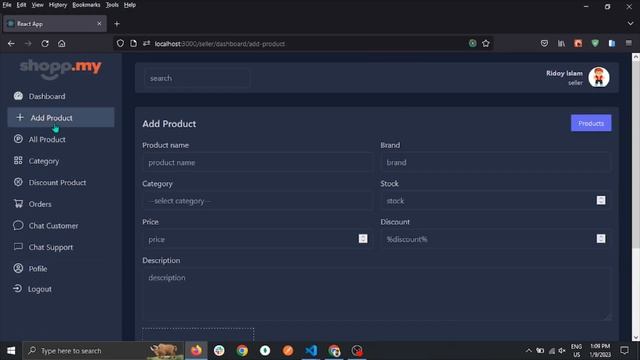
Task: Open a new browser tab
Action: (x=117, y=24)
